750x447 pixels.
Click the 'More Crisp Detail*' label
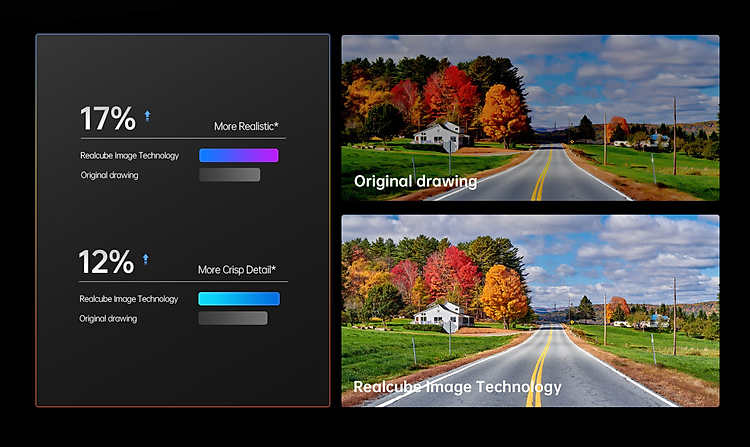pyautogui.click(x=237, y=270)
